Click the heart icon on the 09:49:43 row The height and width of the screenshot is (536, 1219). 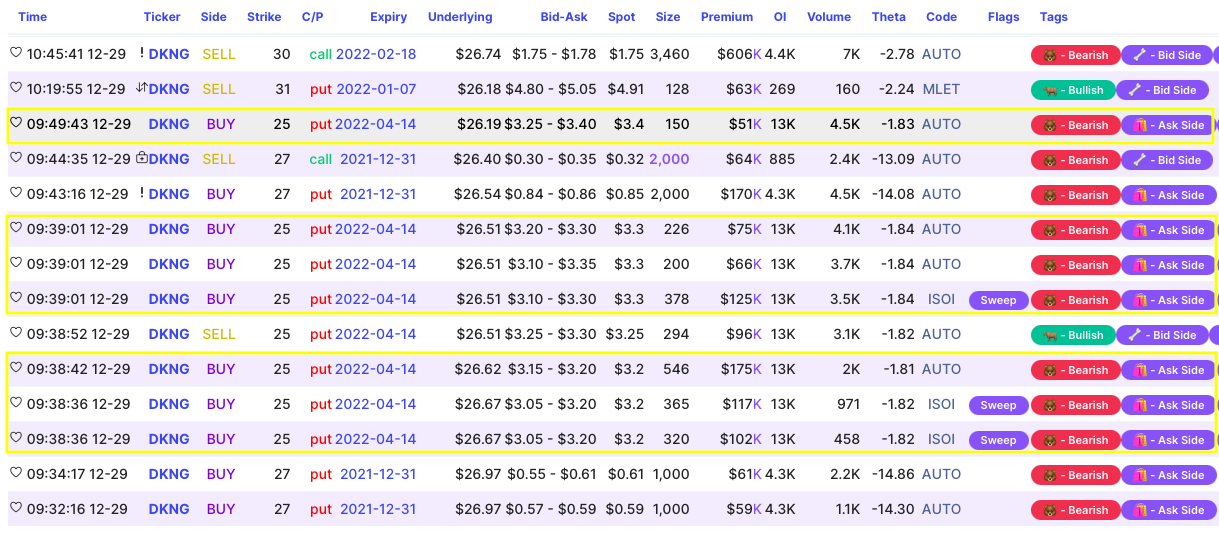(15, 122)
